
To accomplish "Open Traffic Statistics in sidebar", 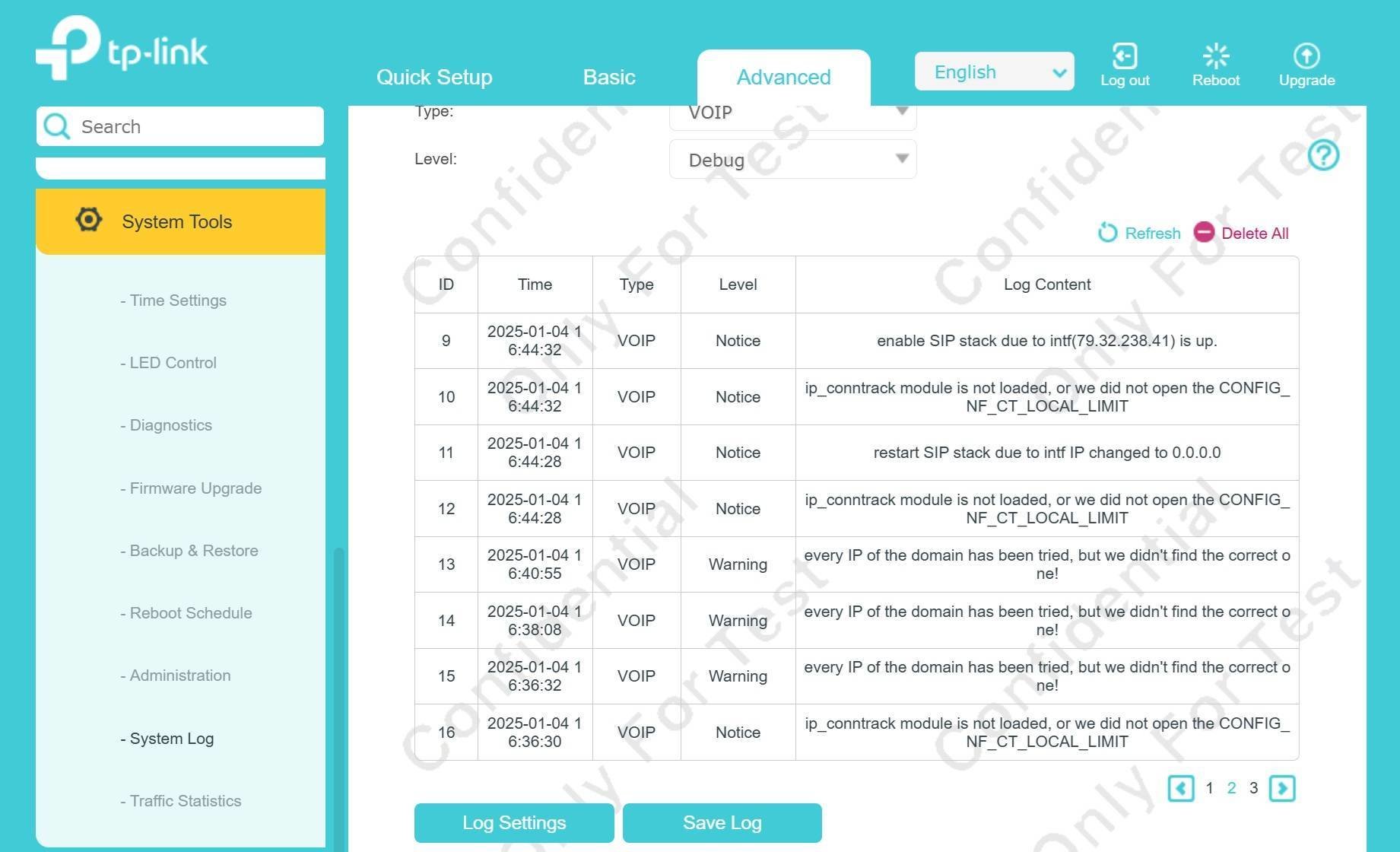I will [x=180, y=801].
